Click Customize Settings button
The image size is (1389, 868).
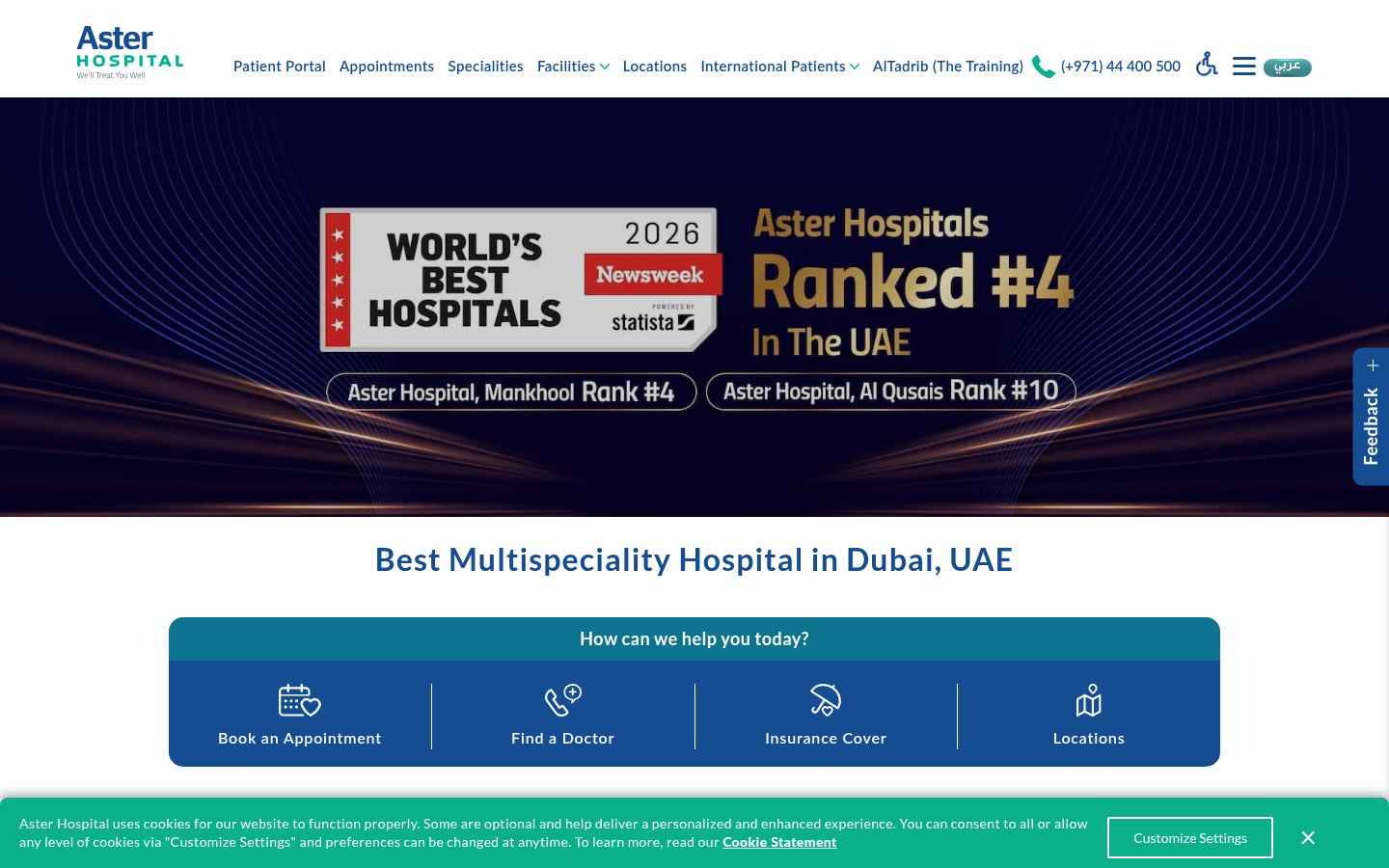[1190, 837]
